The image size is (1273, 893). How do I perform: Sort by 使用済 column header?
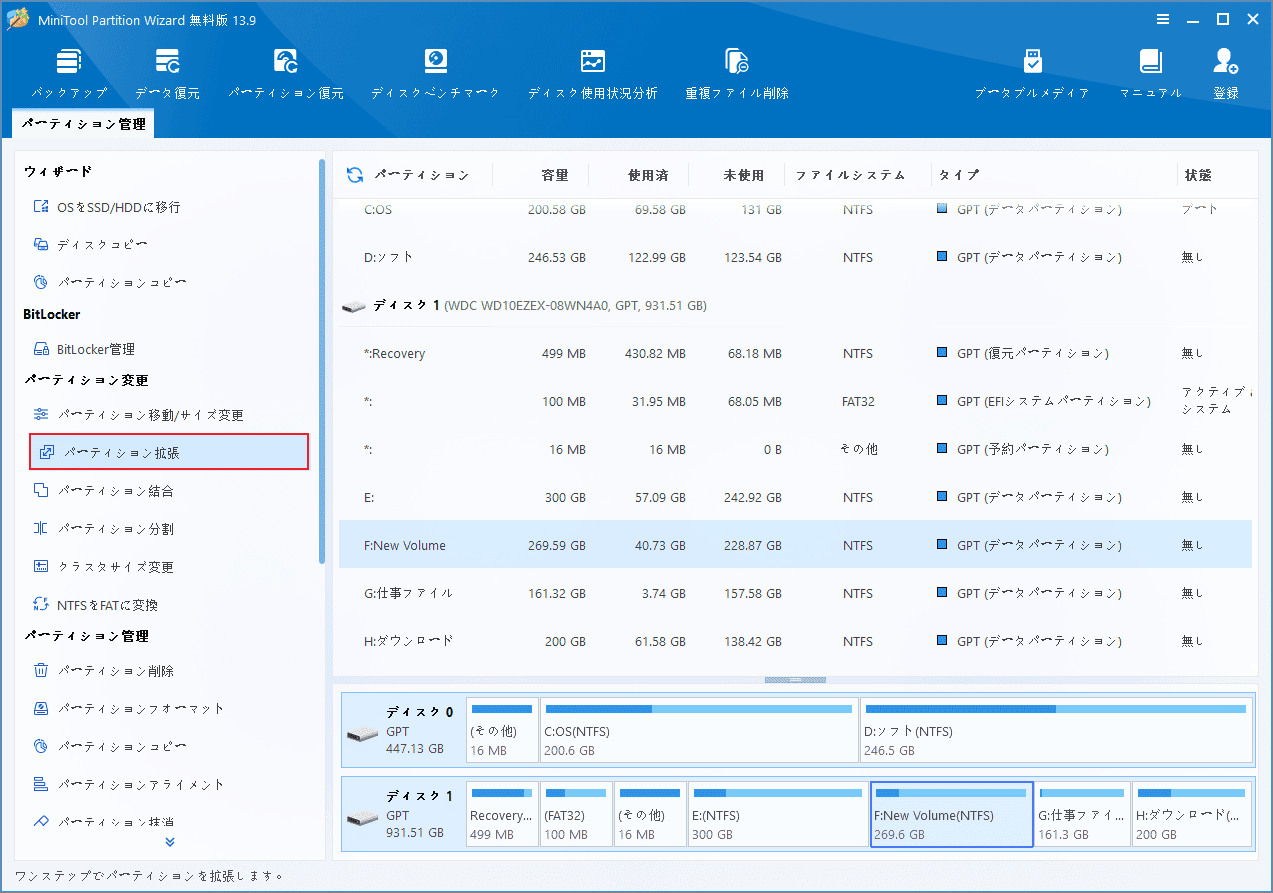648,175
